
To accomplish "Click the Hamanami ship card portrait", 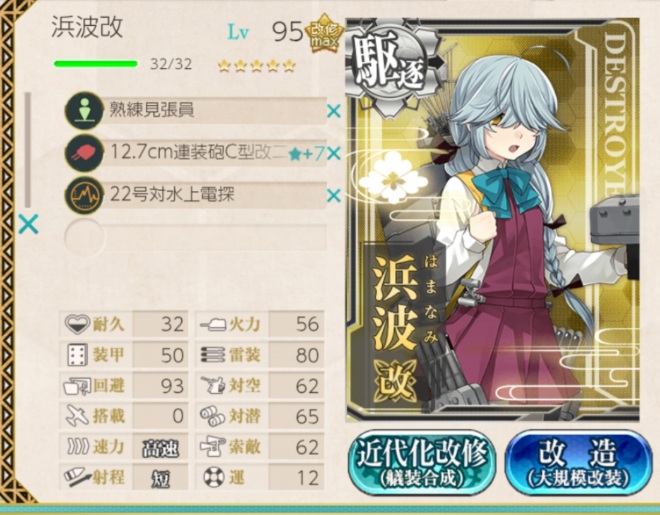I will pyautogui.click(x=492, y=220).
